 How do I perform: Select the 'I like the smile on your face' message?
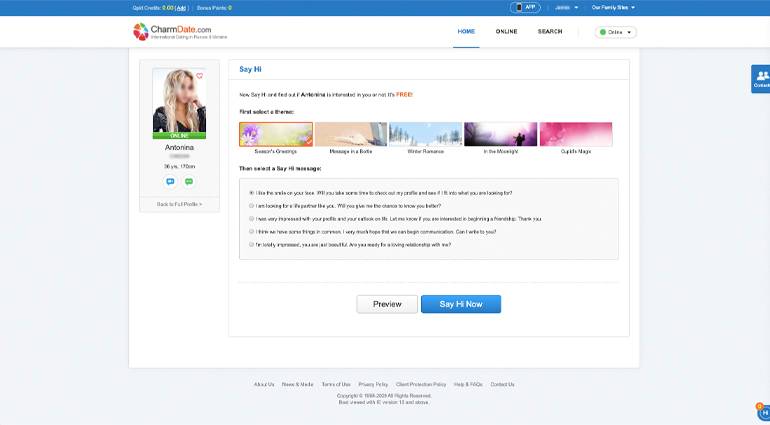[251, 192]
